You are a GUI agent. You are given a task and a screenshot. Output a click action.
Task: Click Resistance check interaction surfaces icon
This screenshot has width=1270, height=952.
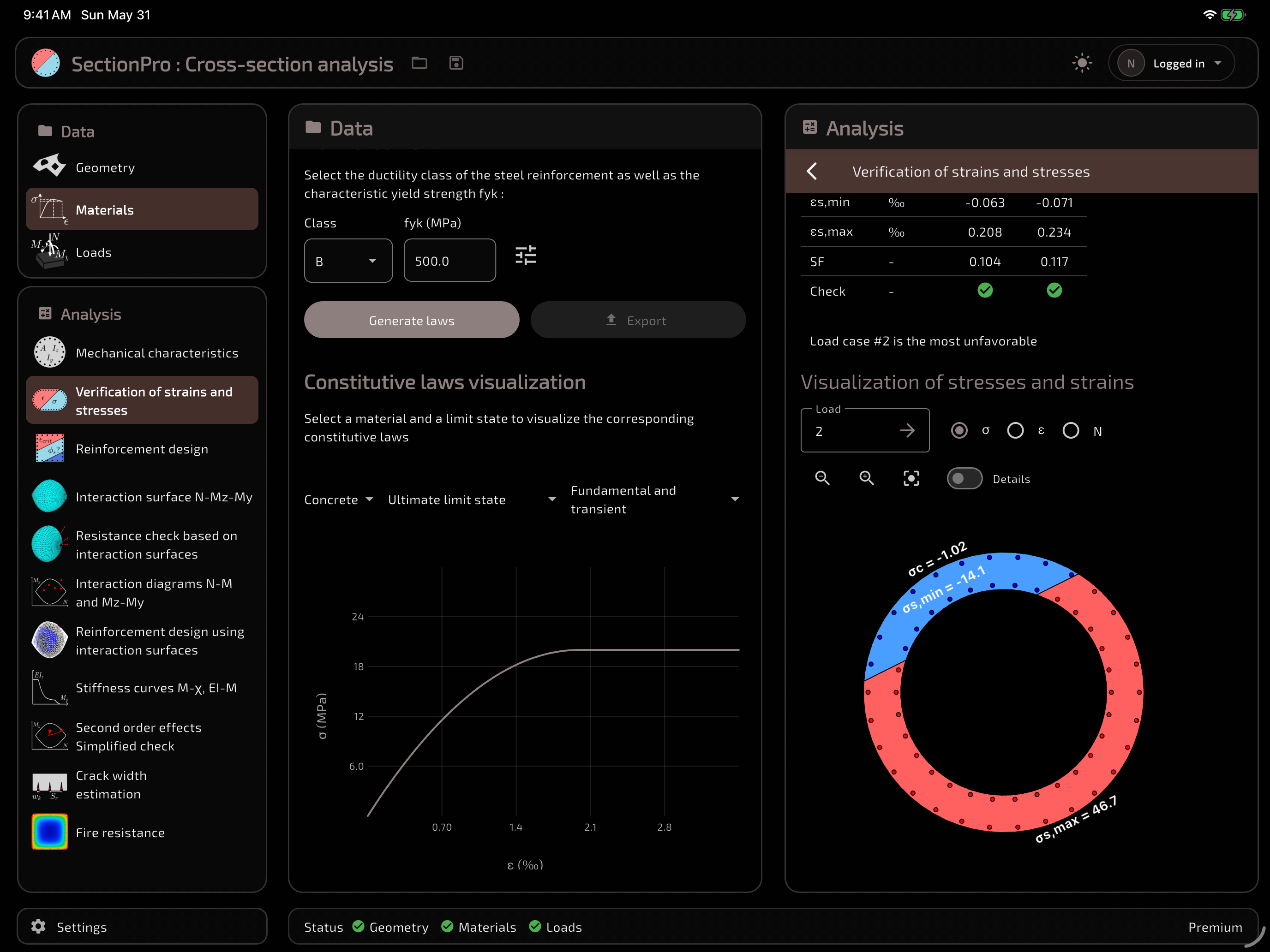49,543
